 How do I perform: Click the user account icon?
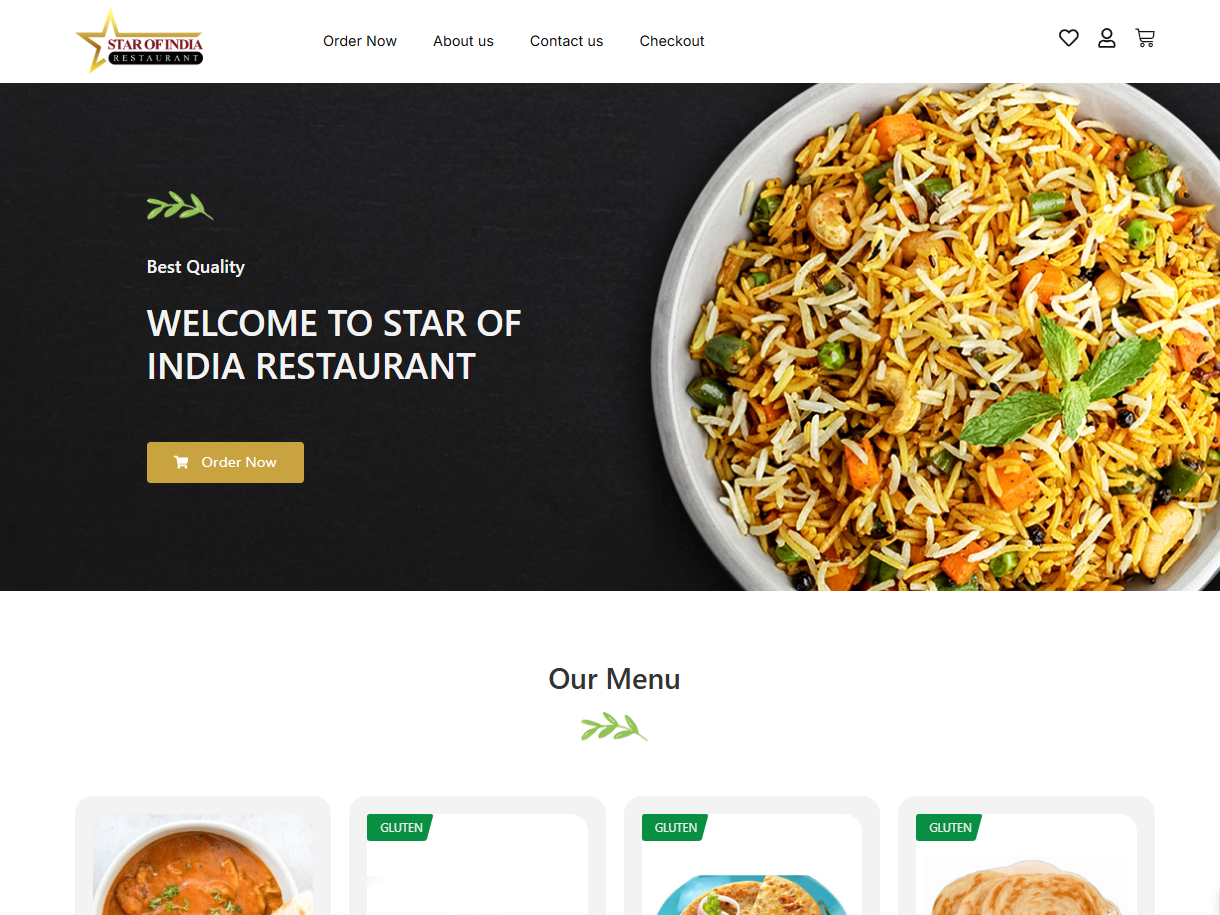(1107, 38)
